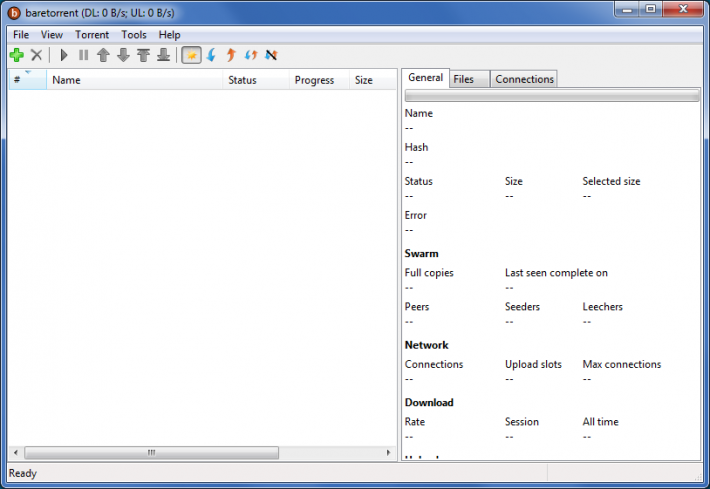Click the Peers label
Image resolution: width=710 pixels, height=489 pixels.
click(x=417, y=307)
